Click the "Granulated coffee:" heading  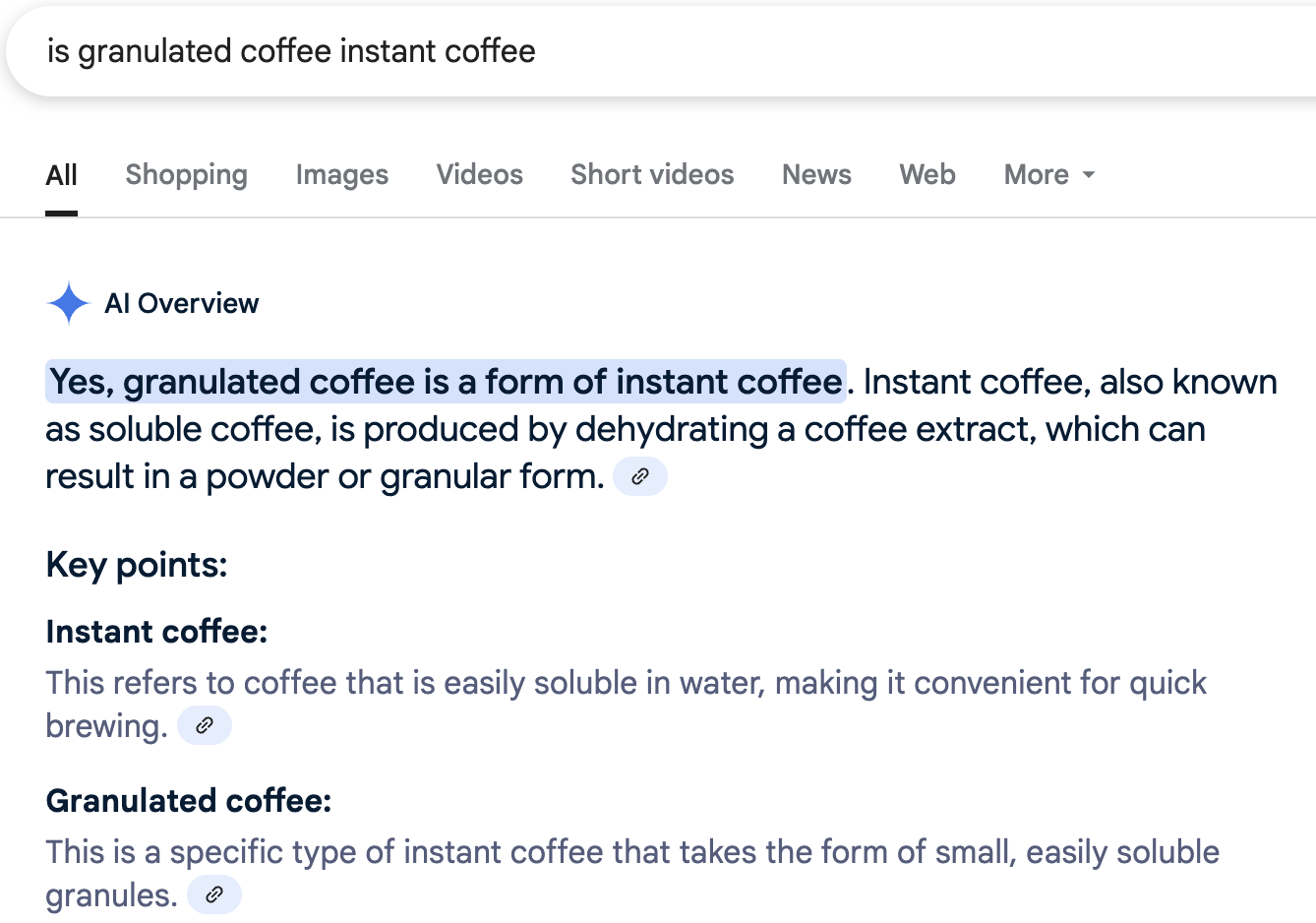[x=189, y=801]
